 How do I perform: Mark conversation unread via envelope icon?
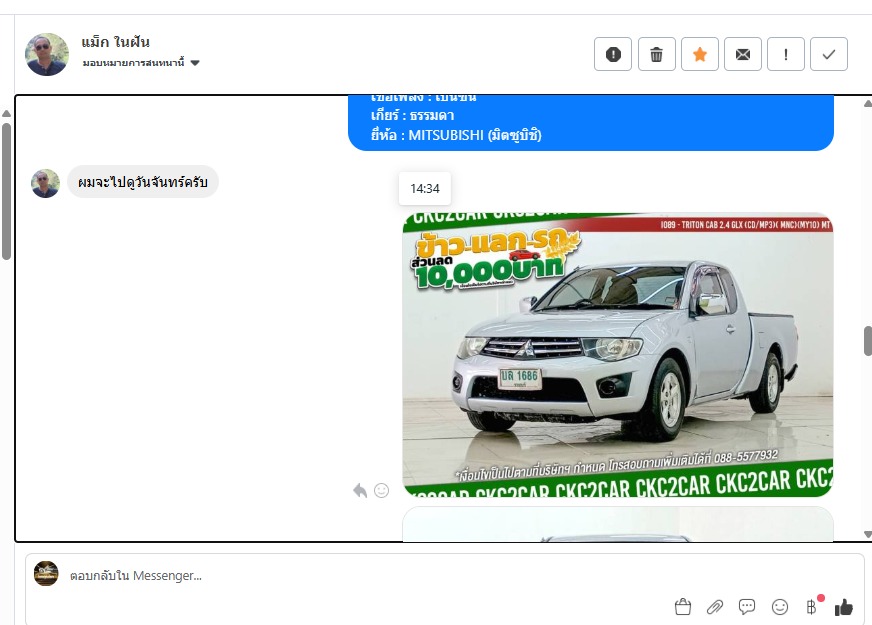(742, 54)
